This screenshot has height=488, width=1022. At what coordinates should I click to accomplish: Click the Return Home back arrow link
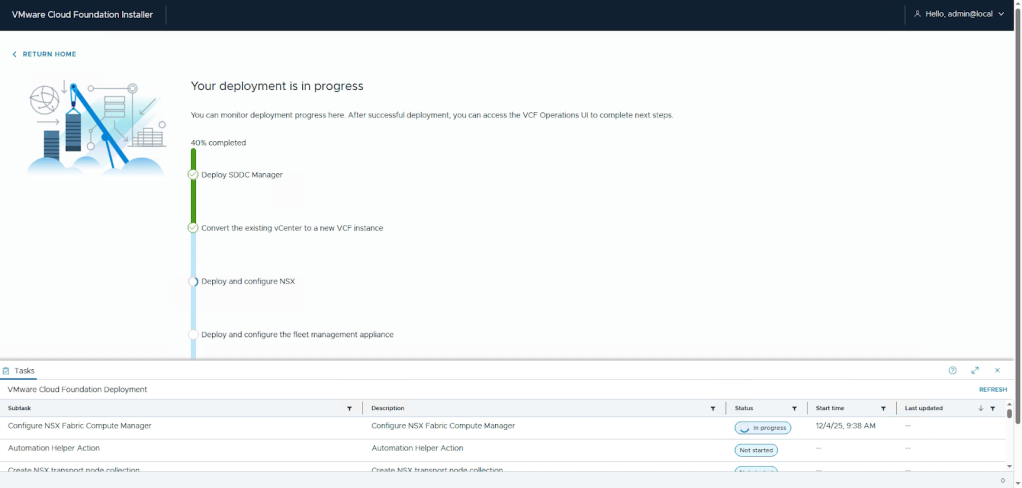[44, 54]
